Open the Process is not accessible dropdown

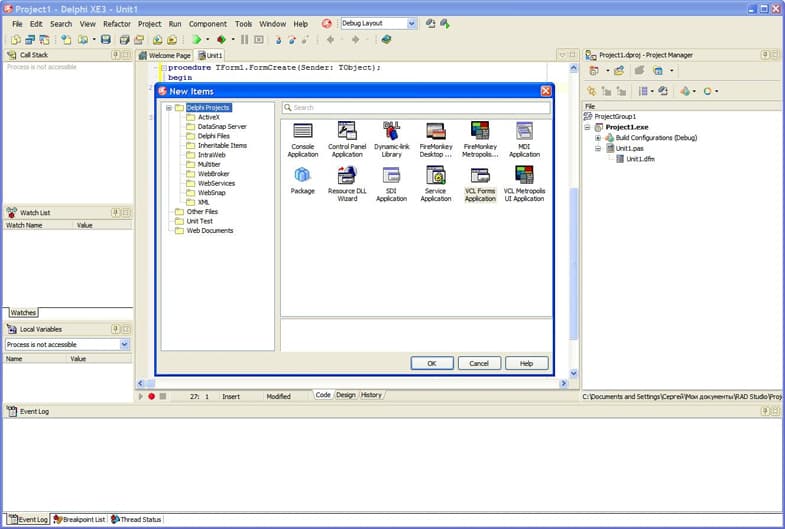[125, 344]
